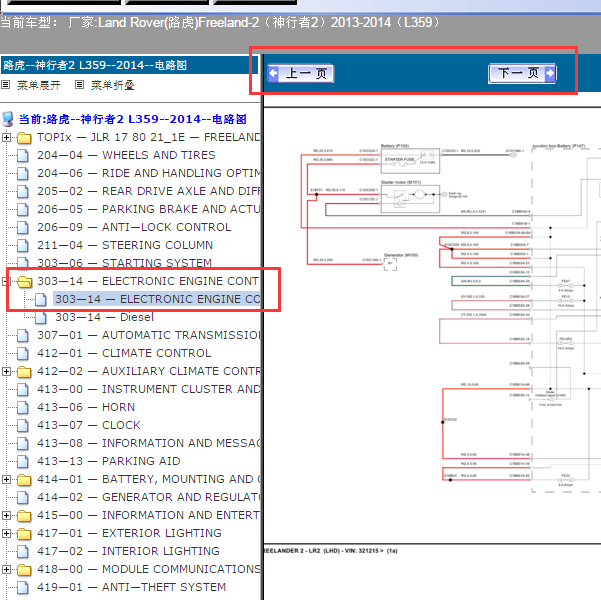Image resolution: width=601 pixels, height=600 pixels.
Task: Click the 303-14 open folder icon
Action: tap(25, 282)
